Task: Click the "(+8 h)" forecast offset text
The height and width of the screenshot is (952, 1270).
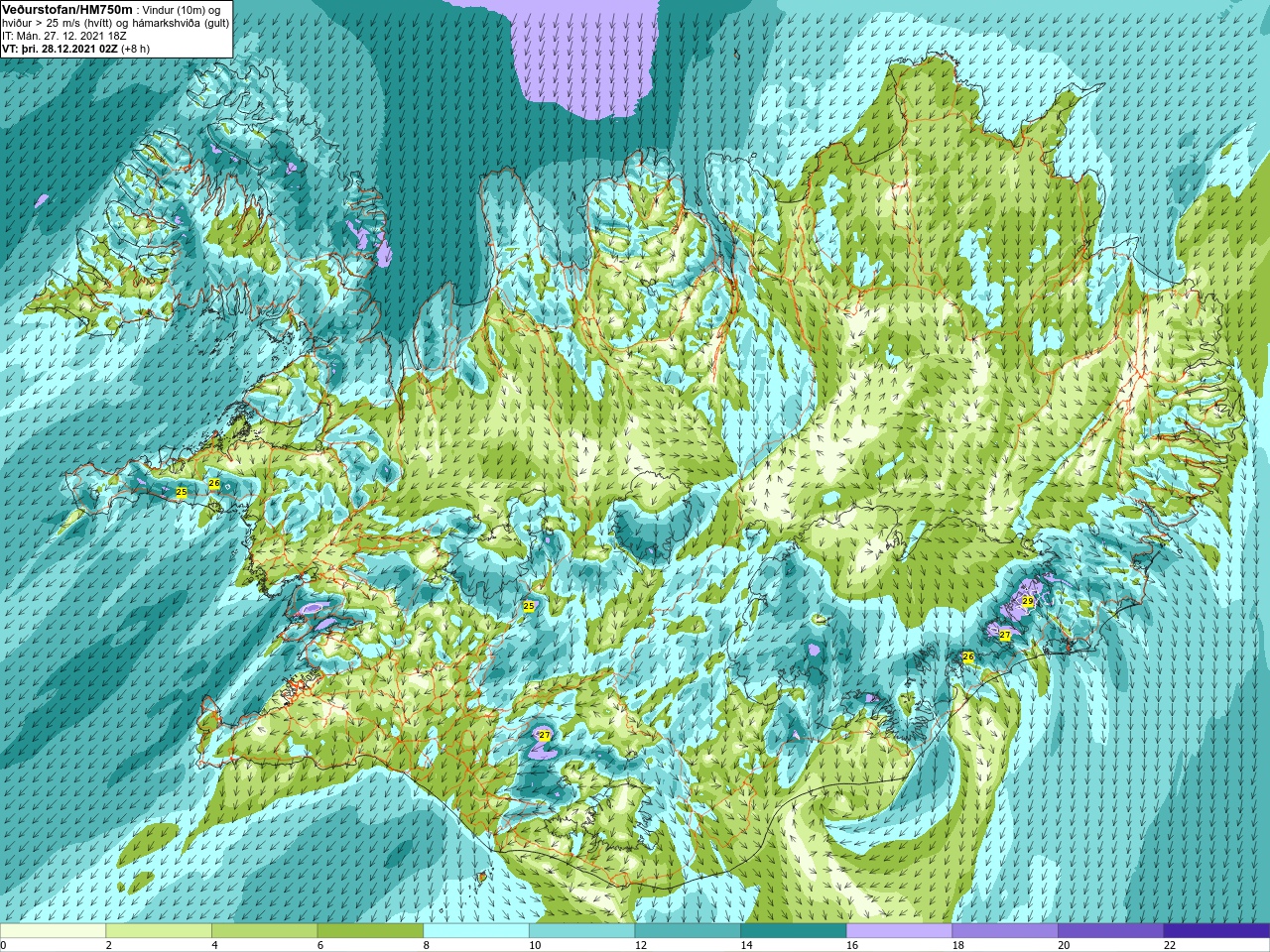Action: click(x=135, y=49)
